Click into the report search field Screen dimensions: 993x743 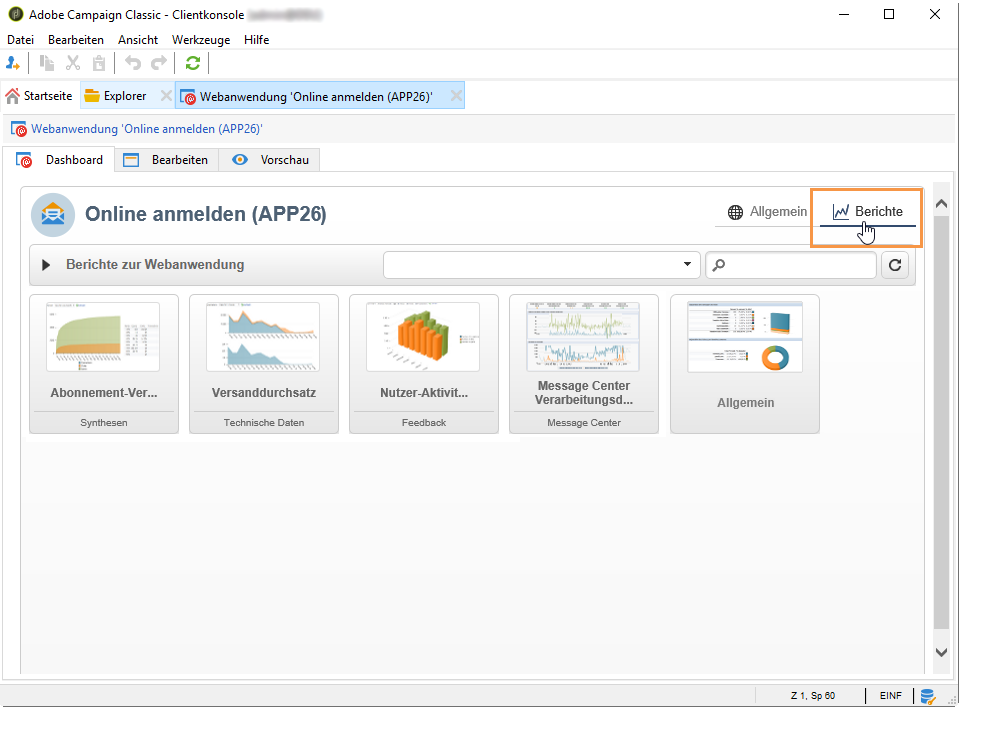[791, 265]
